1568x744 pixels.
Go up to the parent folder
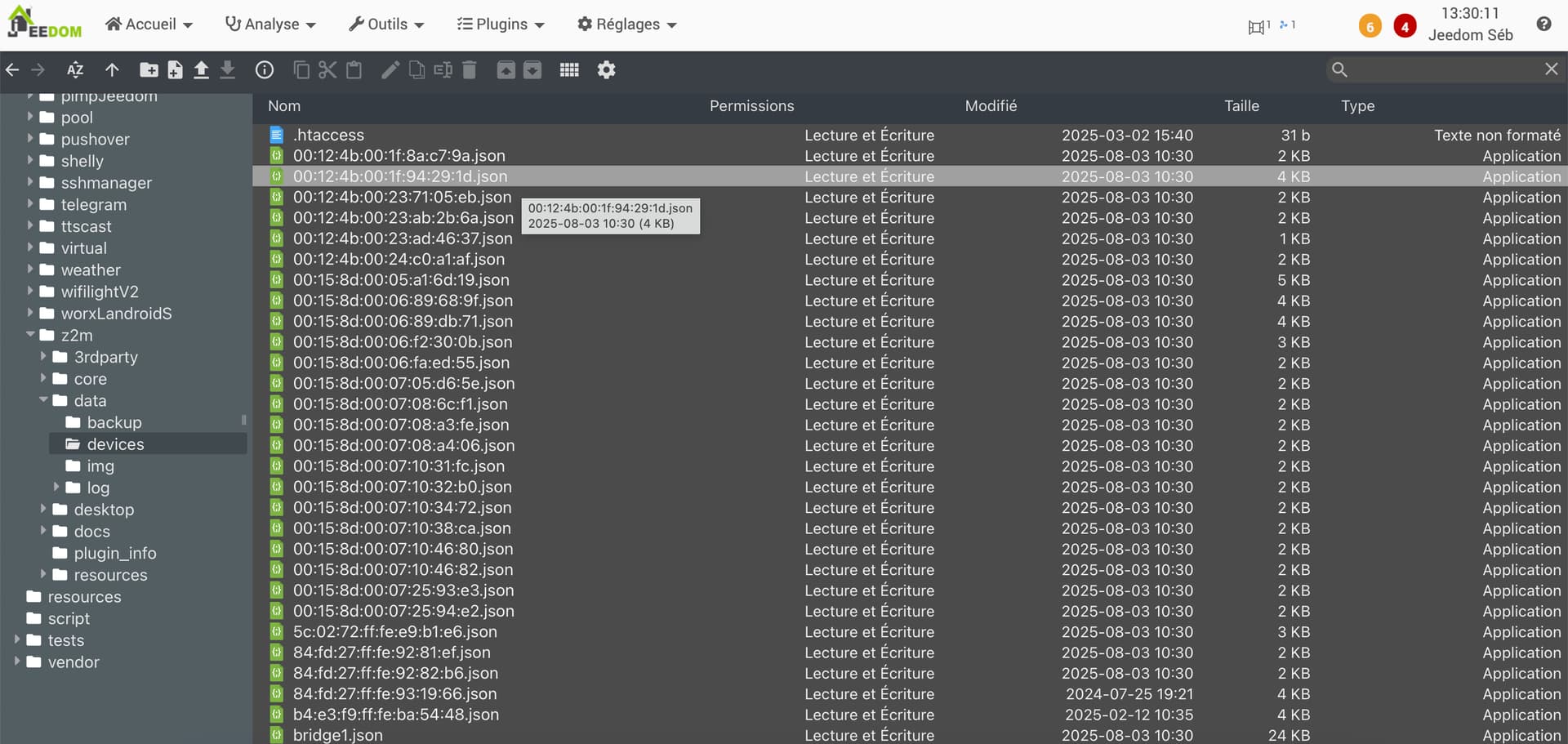click(112, 70)
